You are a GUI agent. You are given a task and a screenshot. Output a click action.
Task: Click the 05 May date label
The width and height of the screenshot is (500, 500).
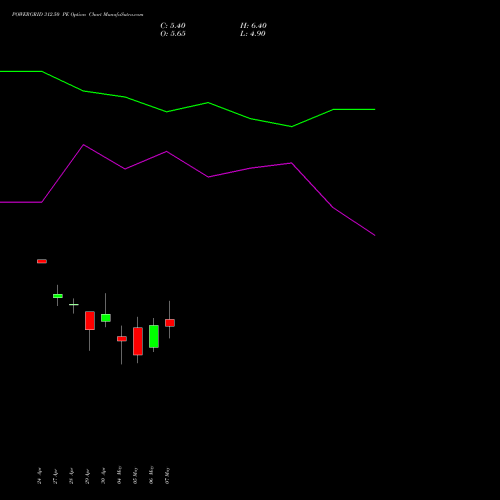pos(135,475)
